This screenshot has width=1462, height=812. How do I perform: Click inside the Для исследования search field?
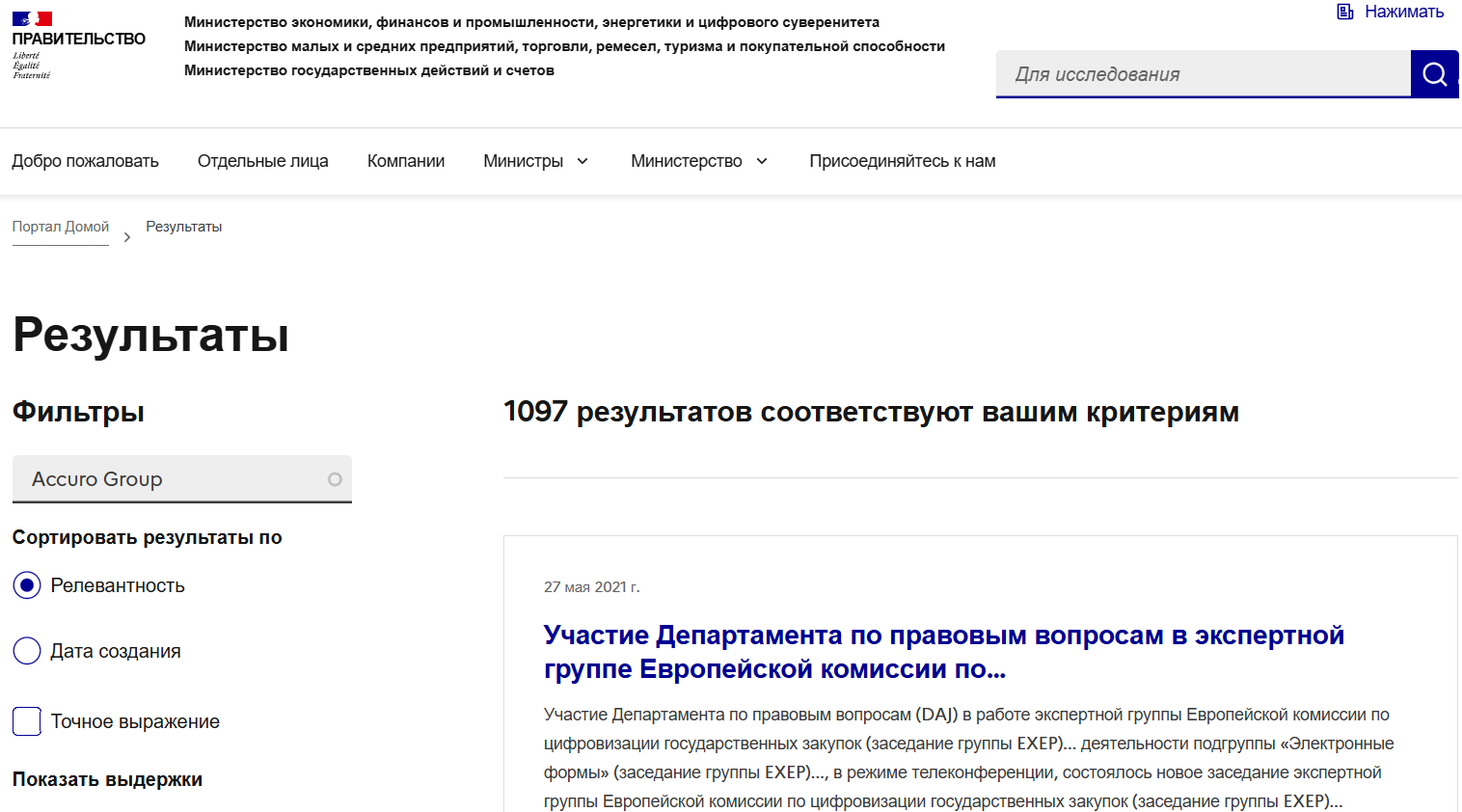pyautogui.click(x=1196, y=73)
